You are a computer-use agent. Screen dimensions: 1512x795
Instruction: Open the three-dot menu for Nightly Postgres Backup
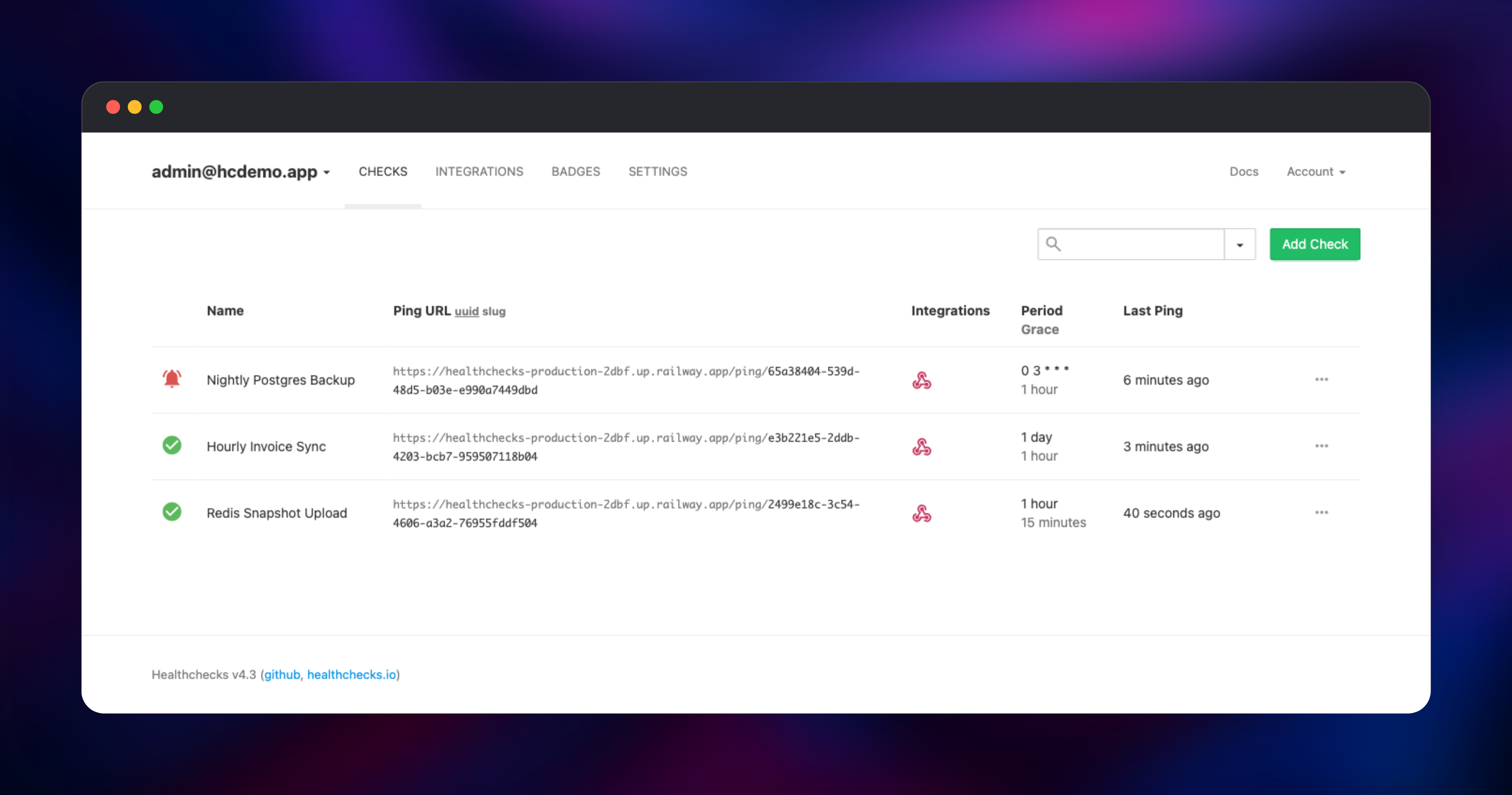pos(1321,379)
